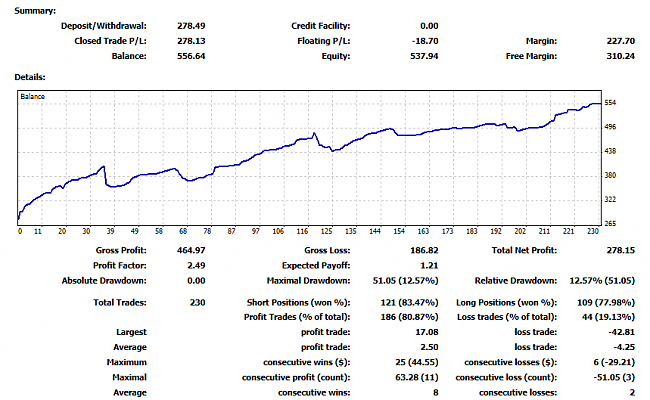This screenshot has width=650, height=400.
Task: Select Expected Payoff value 1.21
Action: (429, 266)
